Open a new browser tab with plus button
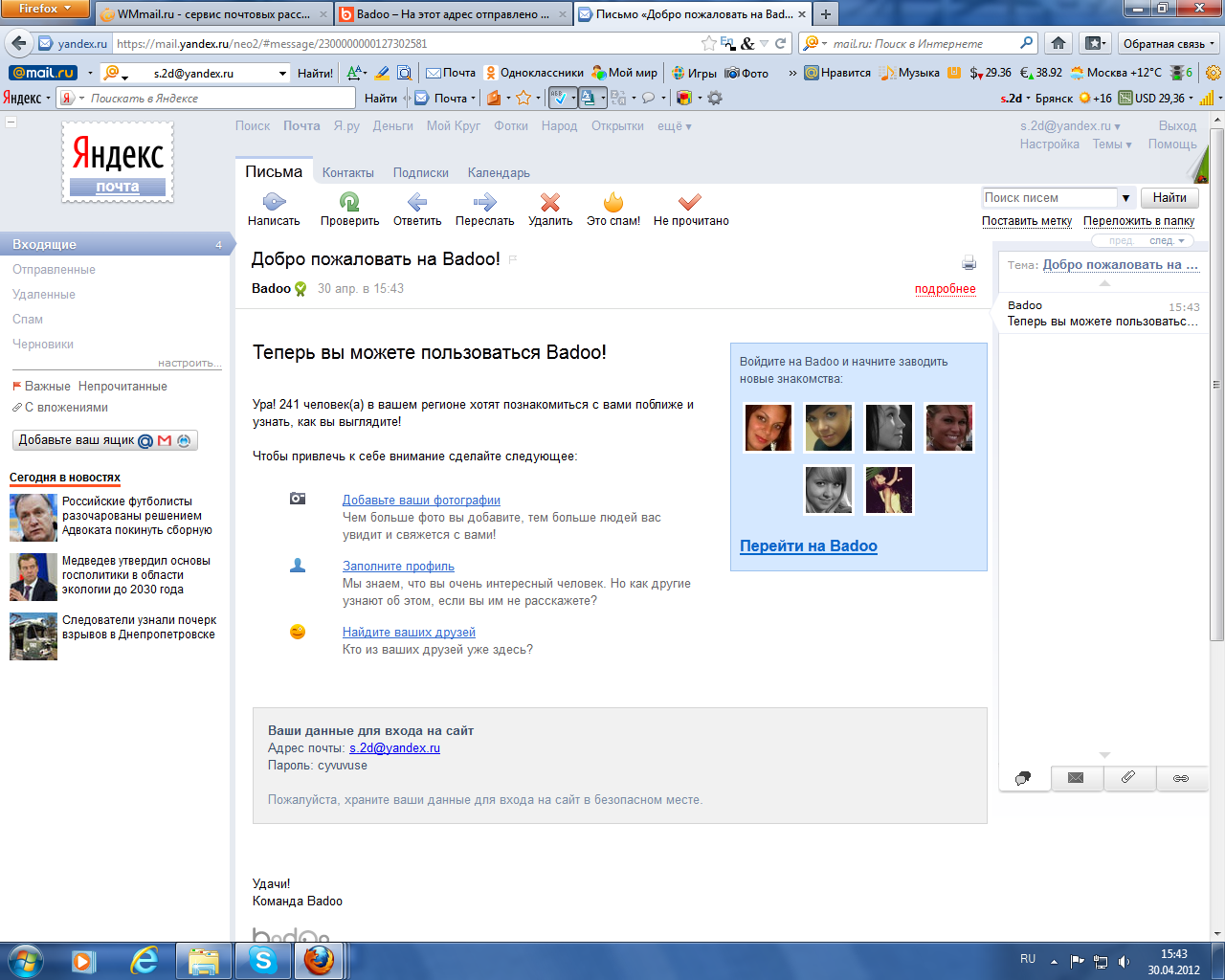Viewport: 1225px width, 980px height. [825, 14]
